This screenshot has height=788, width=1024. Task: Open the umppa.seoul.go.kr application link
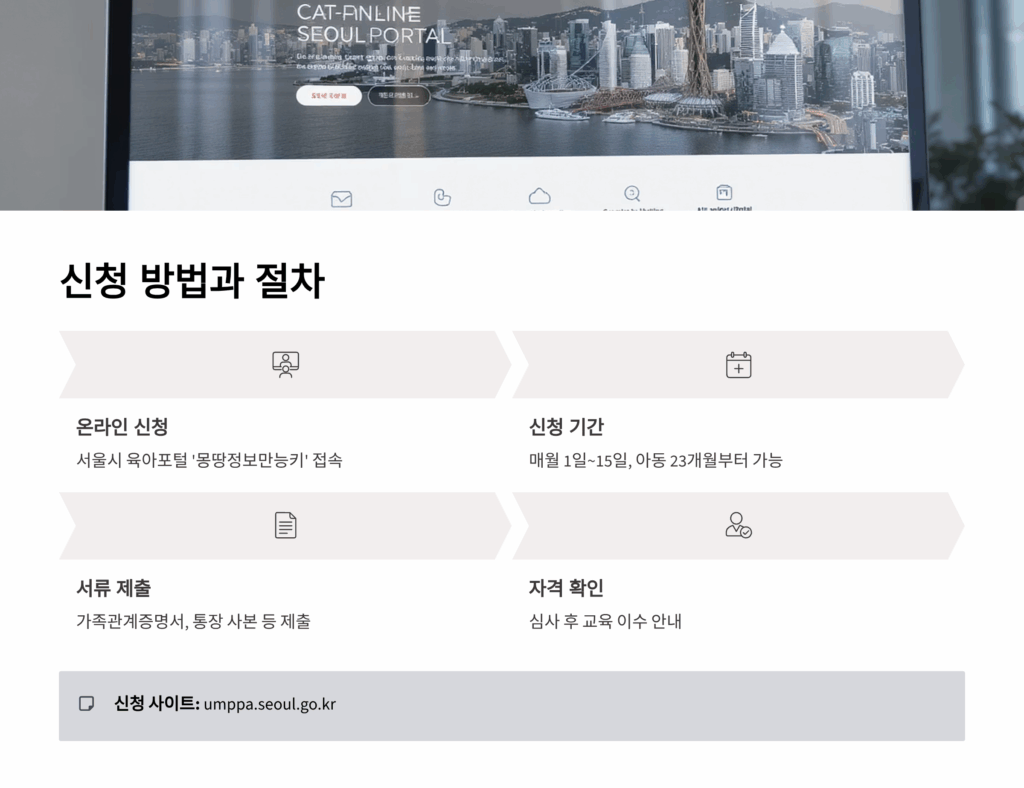(x=268, y=704)
